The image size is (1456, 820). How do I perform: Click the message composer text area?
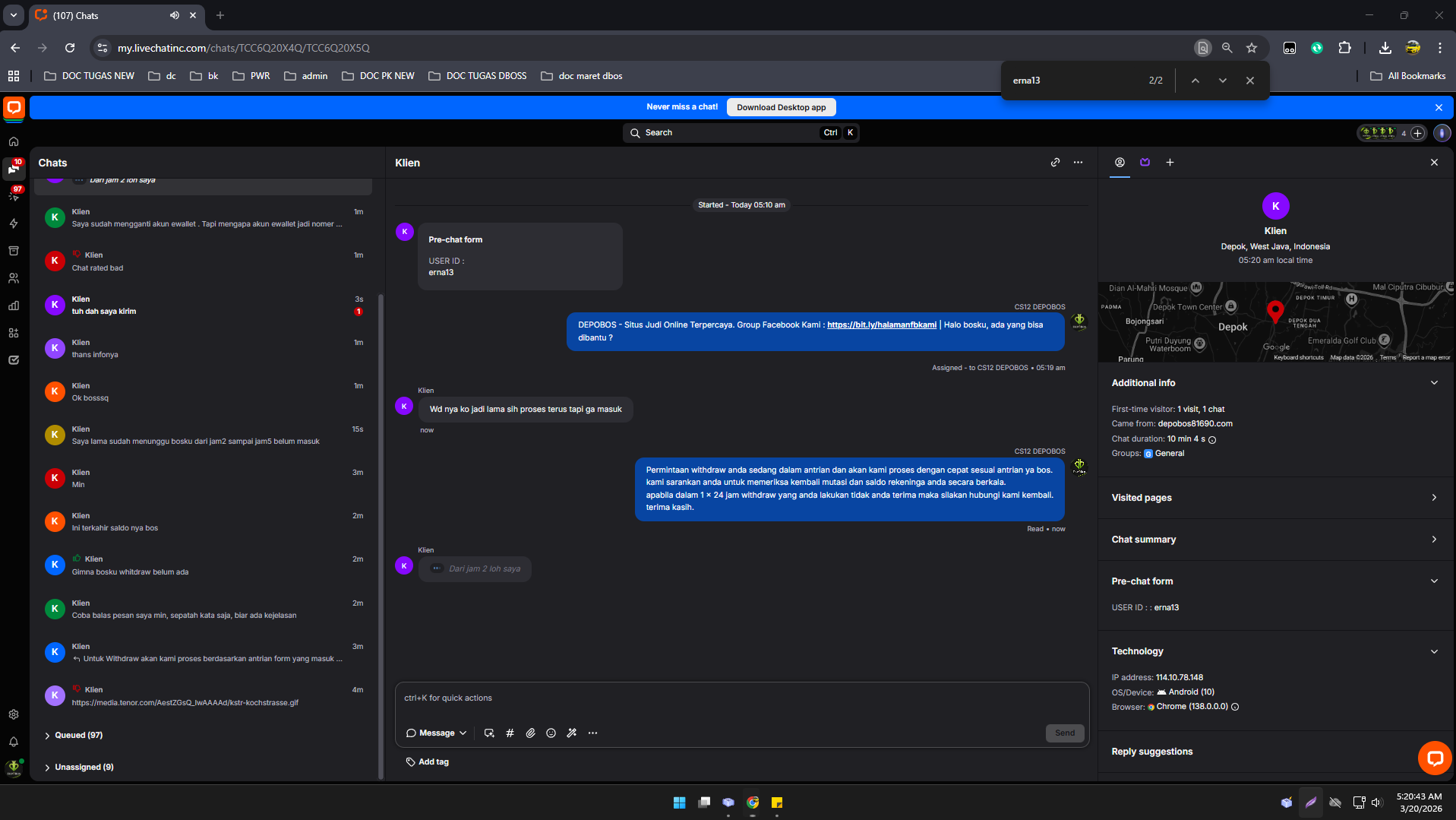742,698
